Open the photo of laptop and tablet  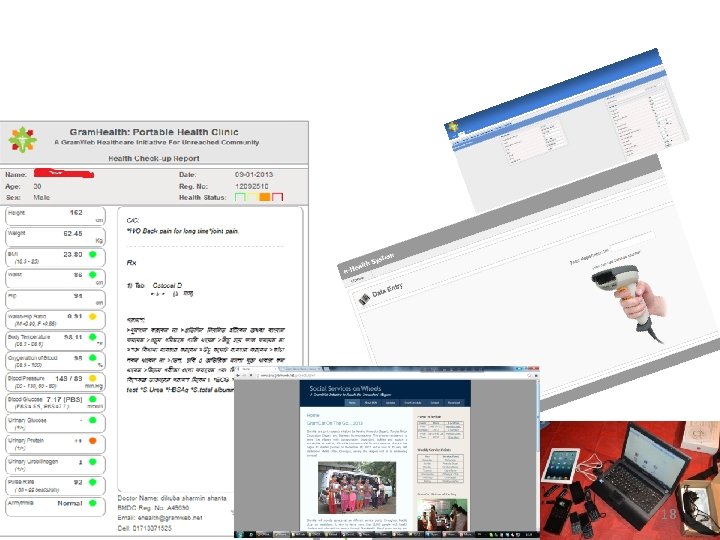630,480
